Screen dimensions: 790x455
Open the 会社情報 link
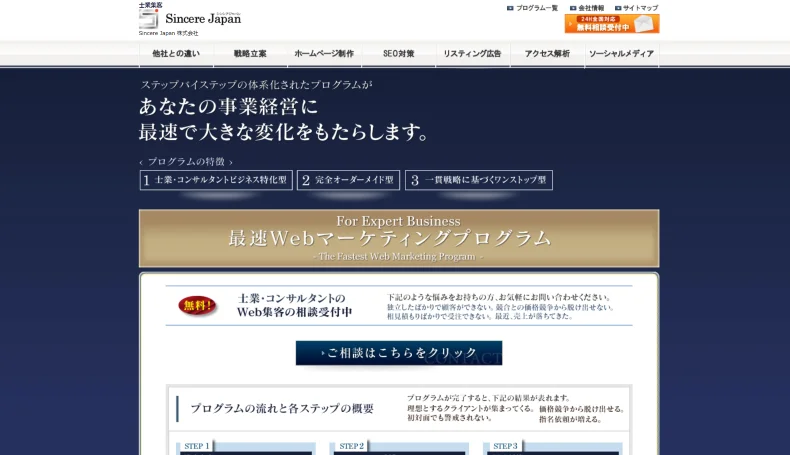[x=591, y=8]
